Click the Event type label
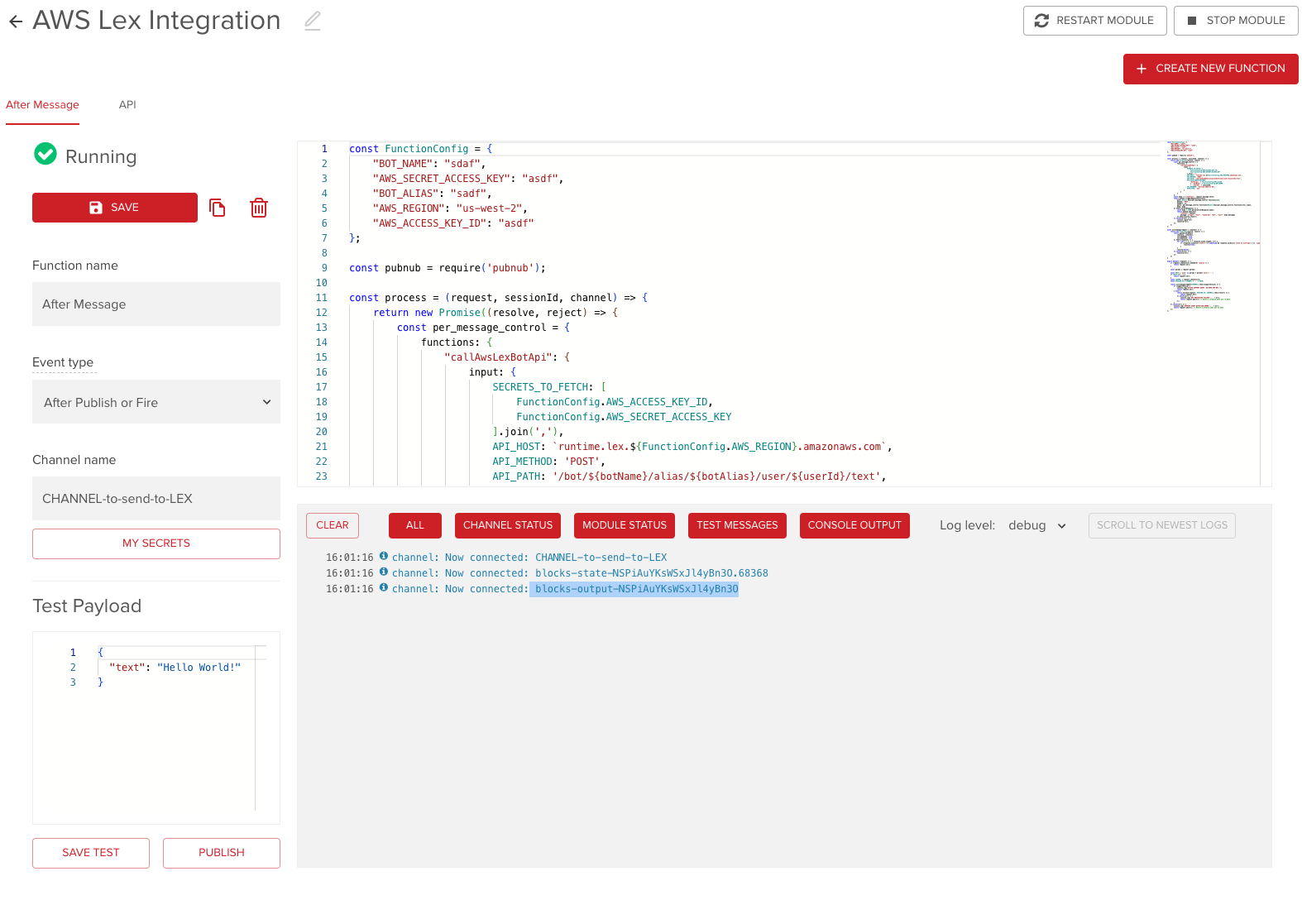Viewport: 1302px width, 924px height. point(63,362)
